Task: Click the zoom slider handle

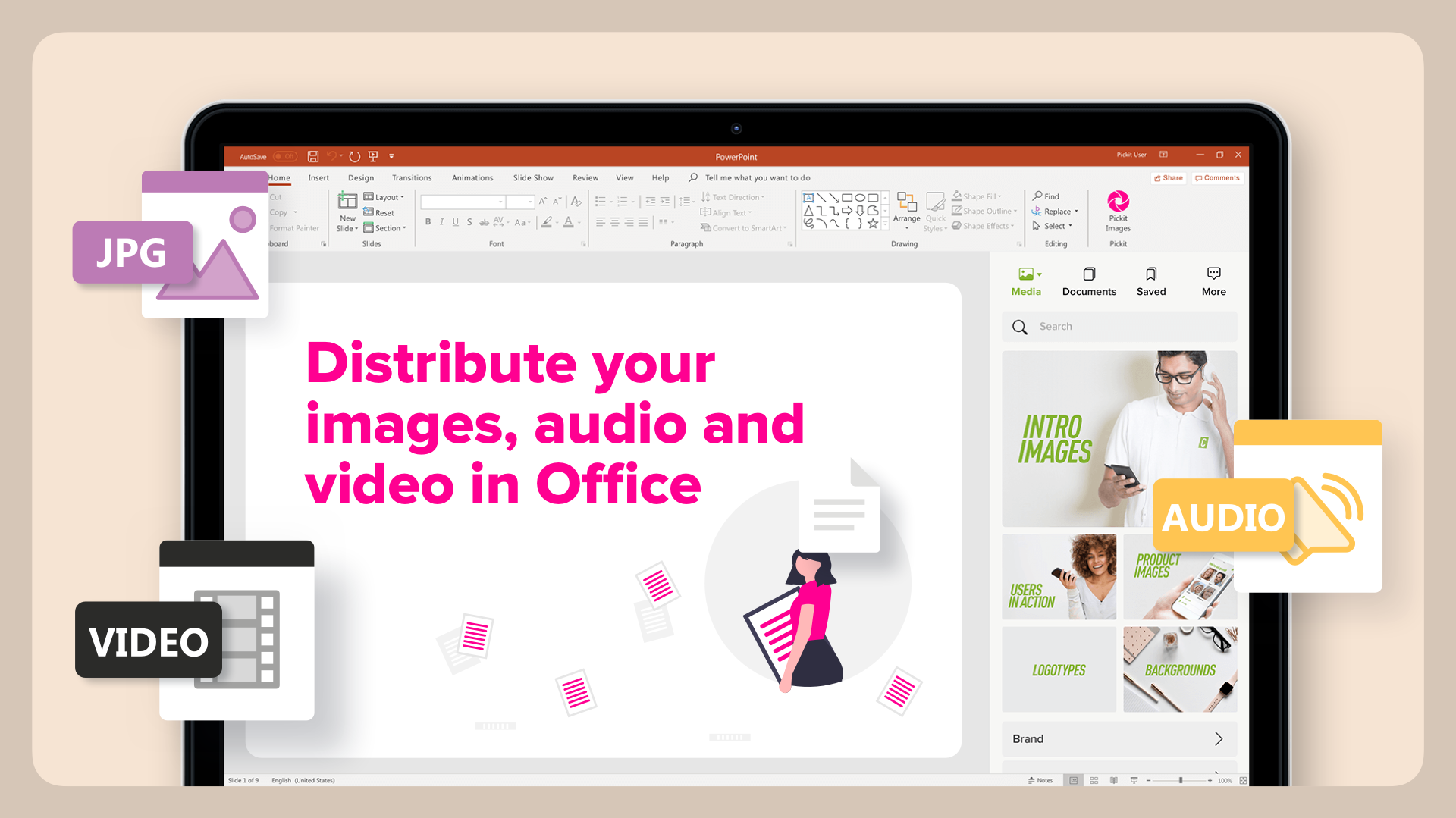Action: (1181, 780)
